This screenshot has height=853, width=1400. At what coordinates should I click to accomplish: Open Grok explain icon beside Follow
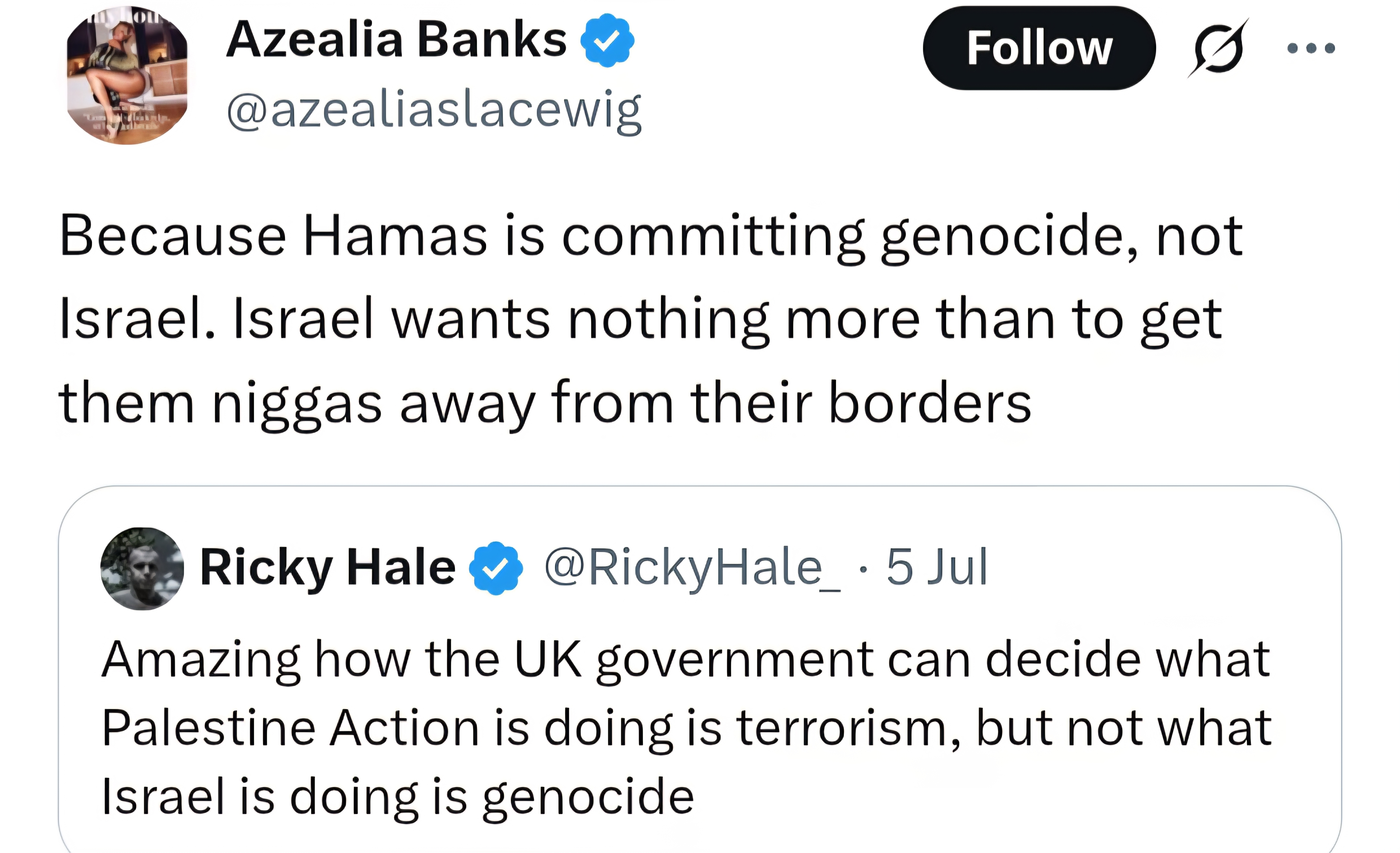click(x=1218, y=48)
